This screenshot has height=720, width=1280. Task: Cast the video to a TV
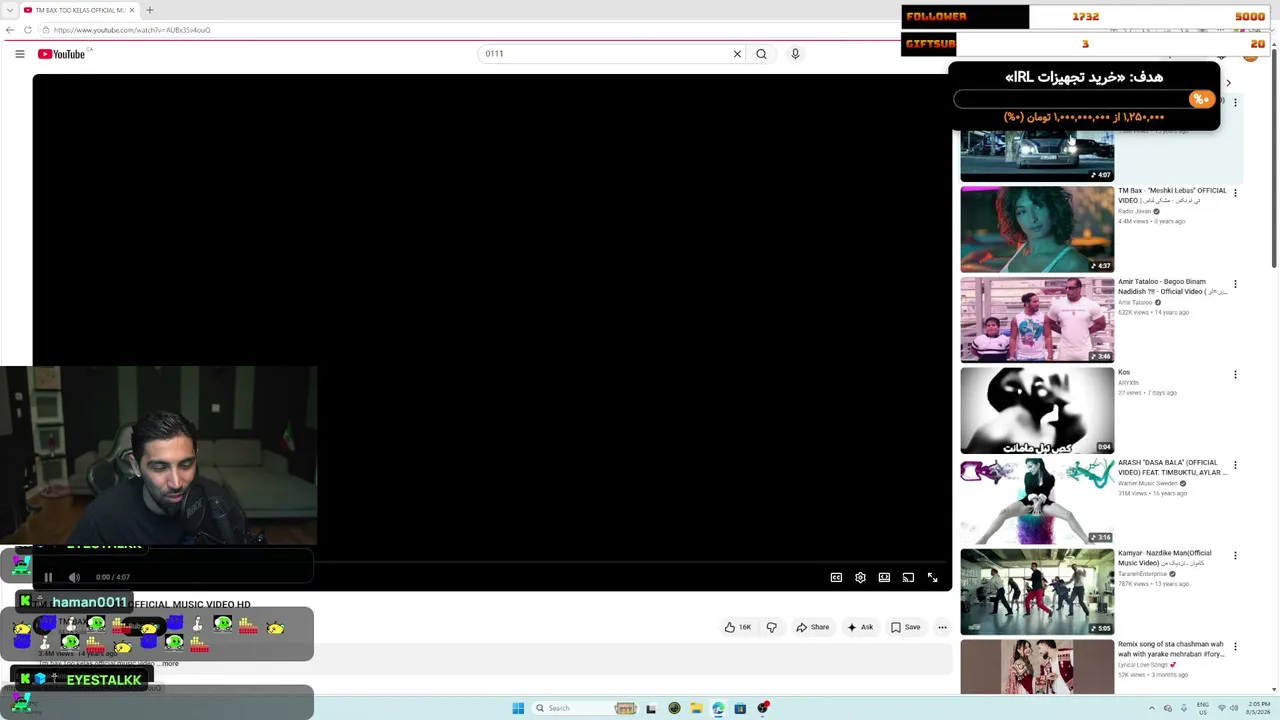click(908, 577)
